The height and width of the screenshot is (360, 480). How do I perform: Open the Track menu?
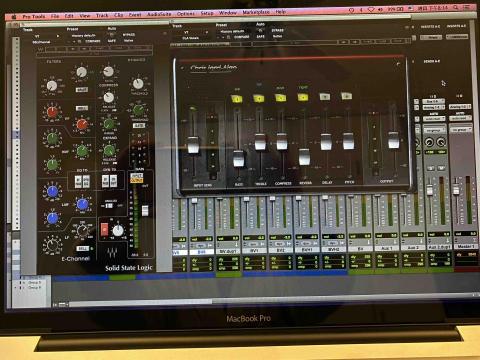click(x=102, y=15)
